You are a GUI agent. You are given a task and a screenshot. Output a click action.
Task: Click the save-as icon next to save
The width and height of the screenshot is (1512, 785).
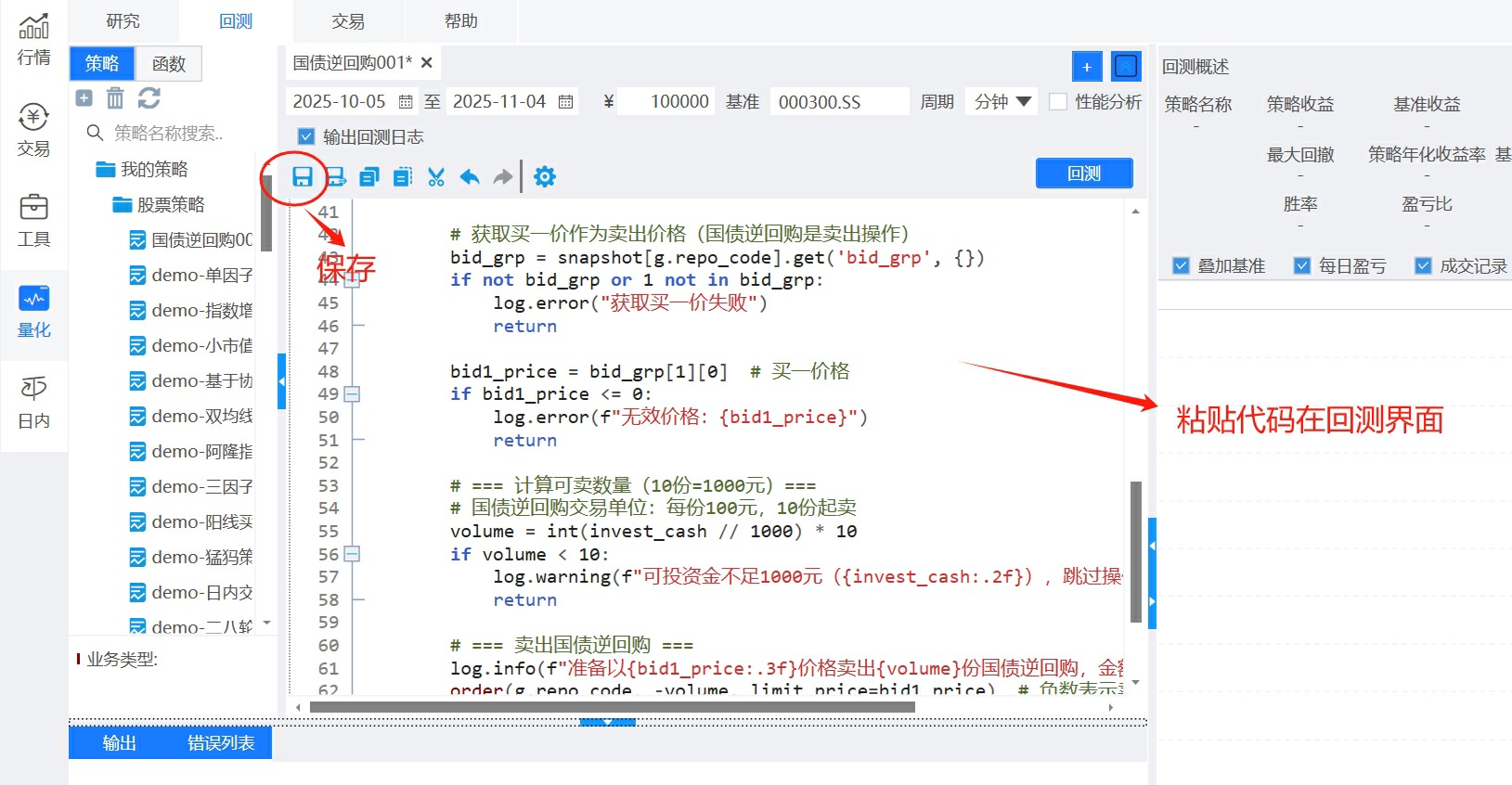tap(335, 176)
